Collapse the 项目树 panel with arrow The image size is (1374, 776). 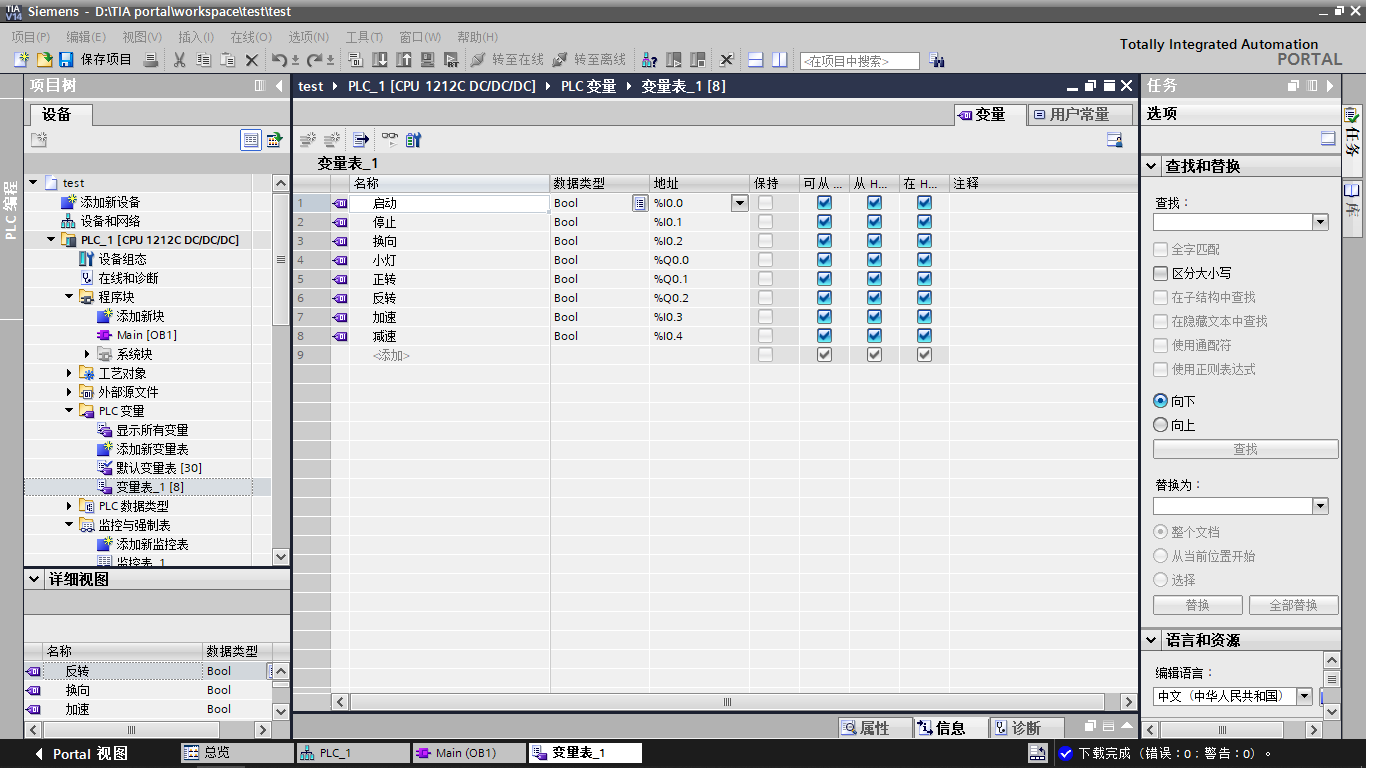point(279,86)
